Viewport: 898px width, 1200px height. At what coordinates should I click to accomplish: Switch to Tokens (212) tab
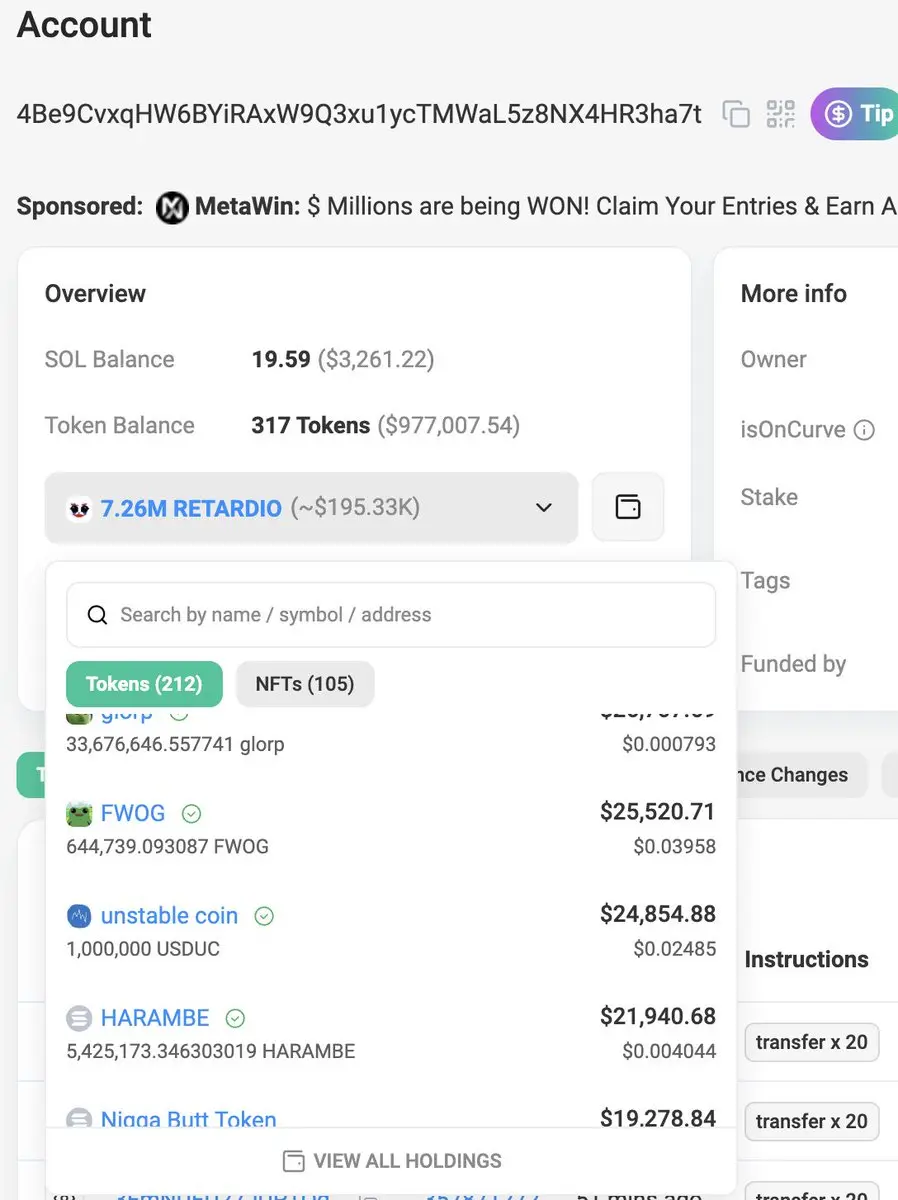(144, 684)
